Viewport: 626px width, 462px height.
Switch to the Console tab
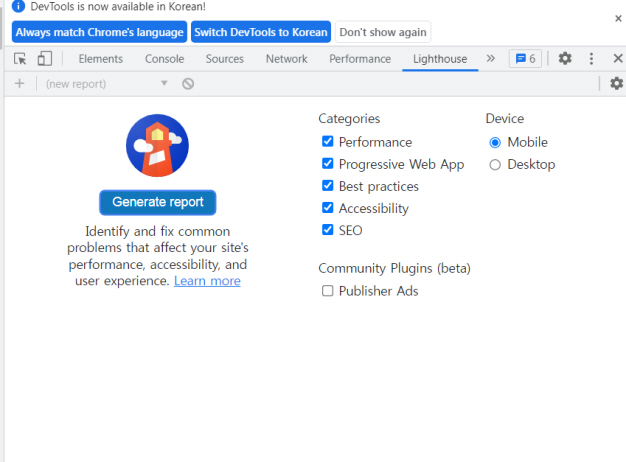click(x=164, y=59)
